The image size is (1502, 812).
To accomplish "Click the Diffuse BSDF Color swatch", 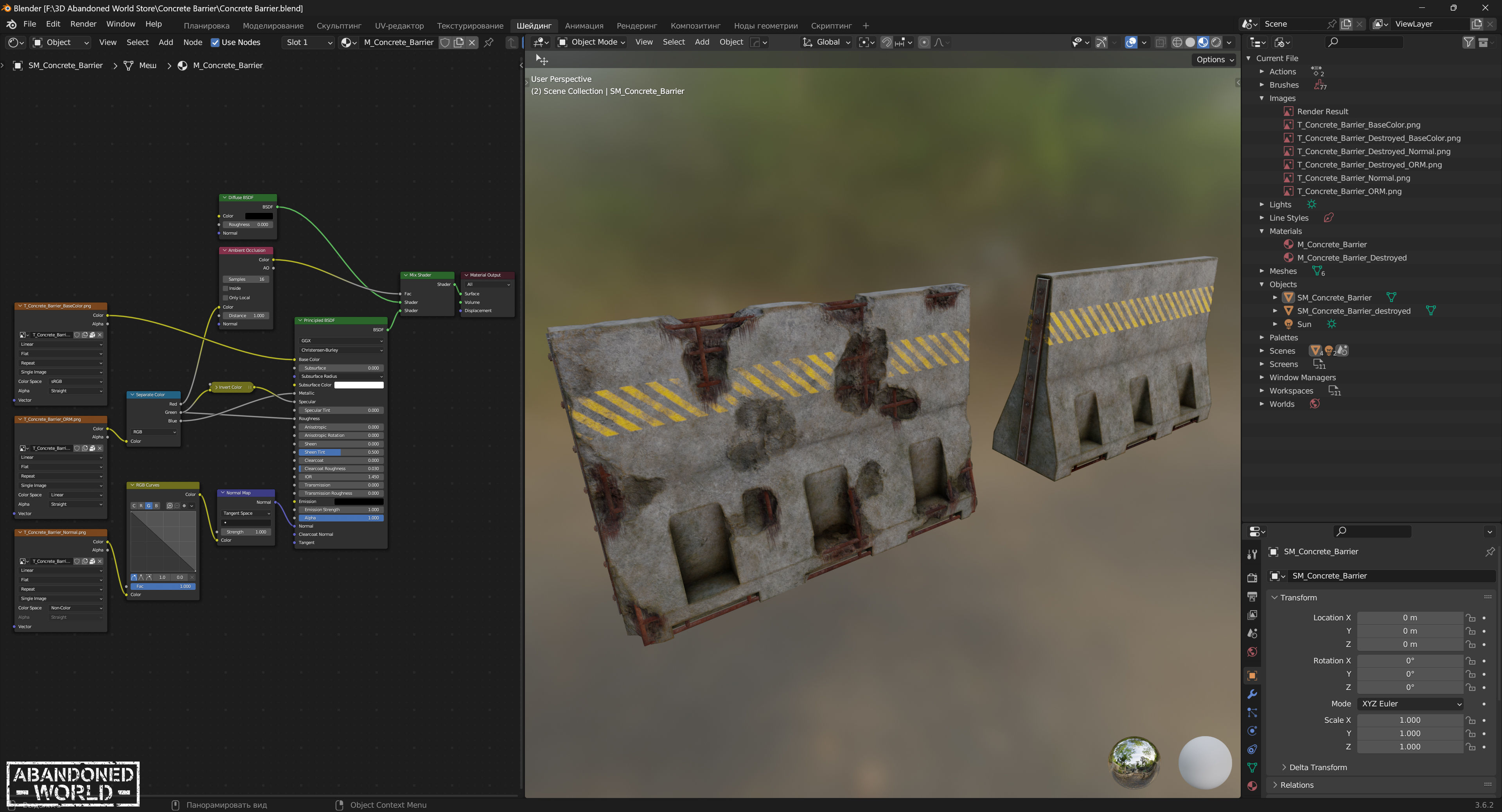I will click(x=258, y=216).
